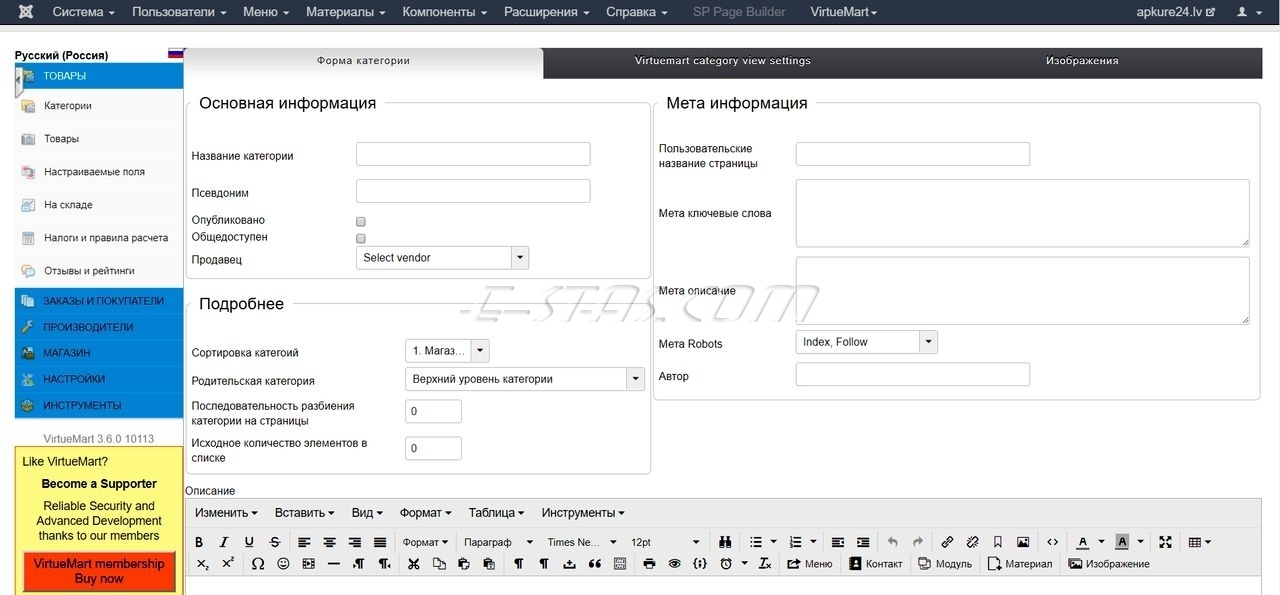Open the editor Таблица menu
The image size is (1280, 595).
pyautogui.click(x=496, y=513)
